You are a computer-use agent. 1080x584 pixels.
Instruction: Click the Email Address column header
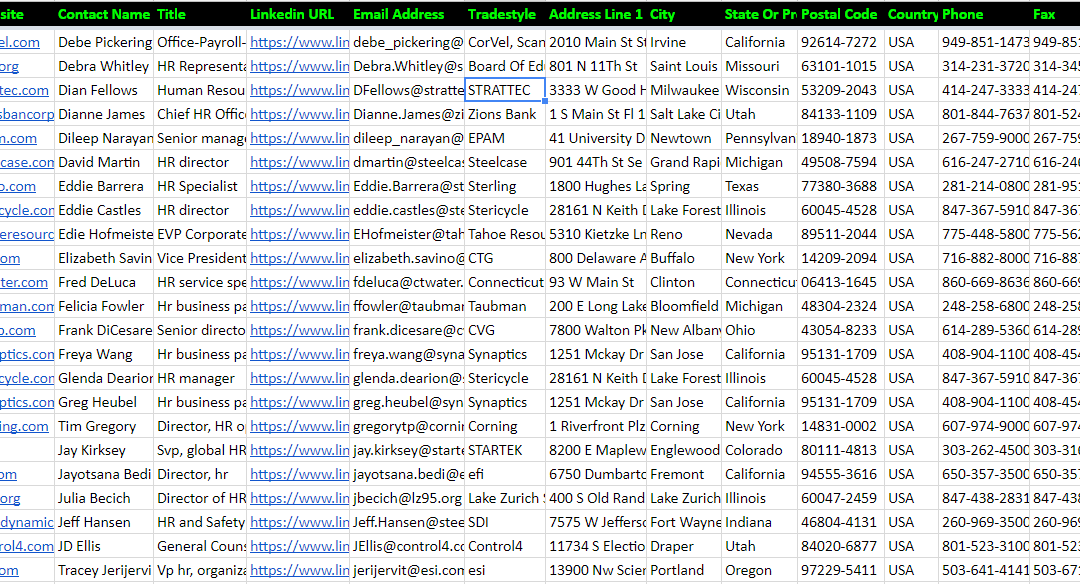click(x=407, y=14)
